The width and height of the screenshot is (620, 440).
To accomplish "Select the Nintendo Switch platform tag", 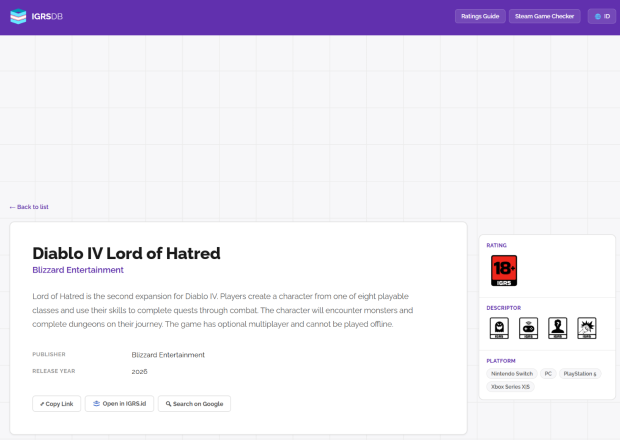I will click(512, 374).
